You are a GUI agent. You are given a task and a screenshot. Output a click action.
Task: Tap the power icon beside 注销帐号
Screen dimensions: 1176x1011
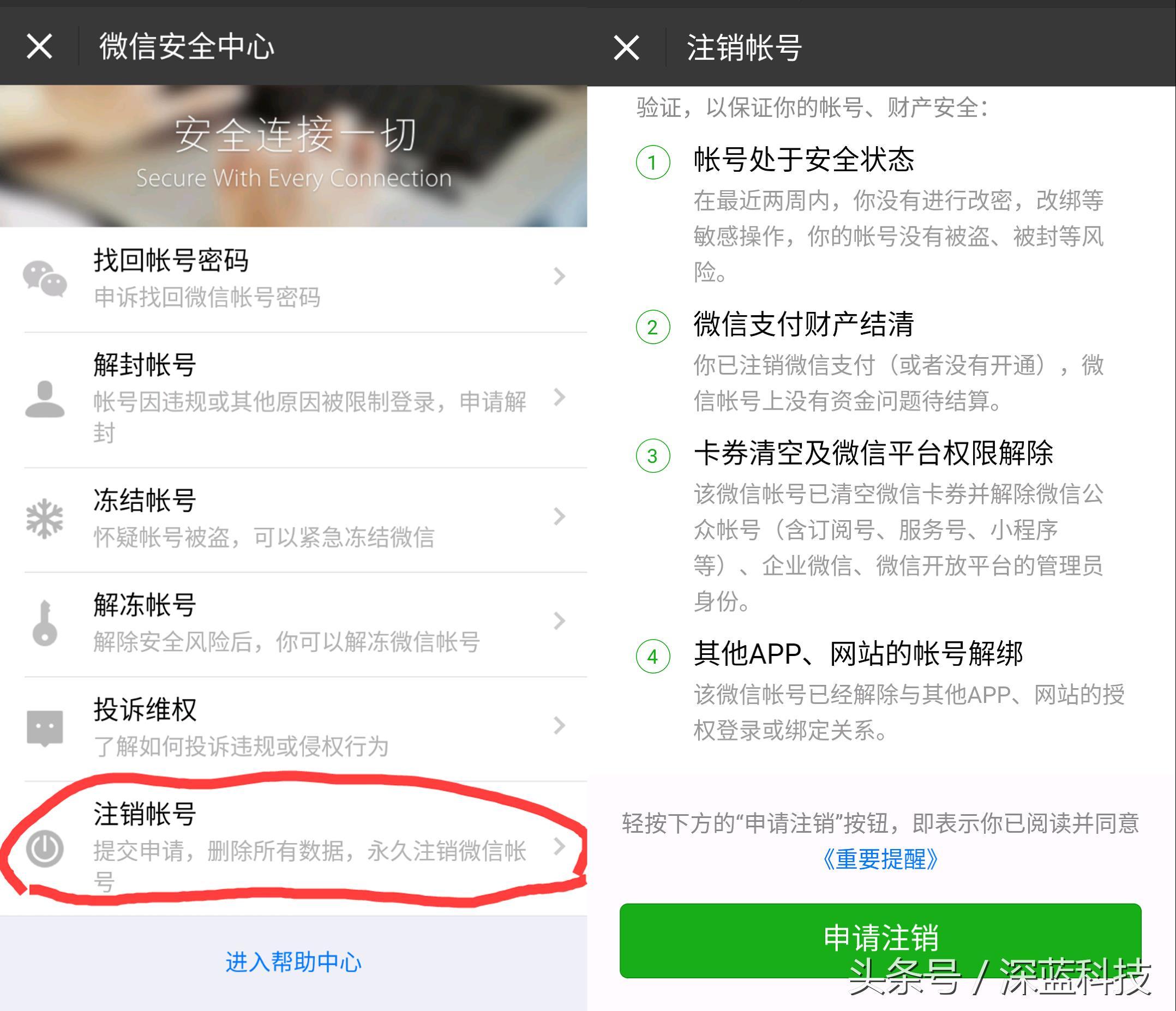[45, 848]
